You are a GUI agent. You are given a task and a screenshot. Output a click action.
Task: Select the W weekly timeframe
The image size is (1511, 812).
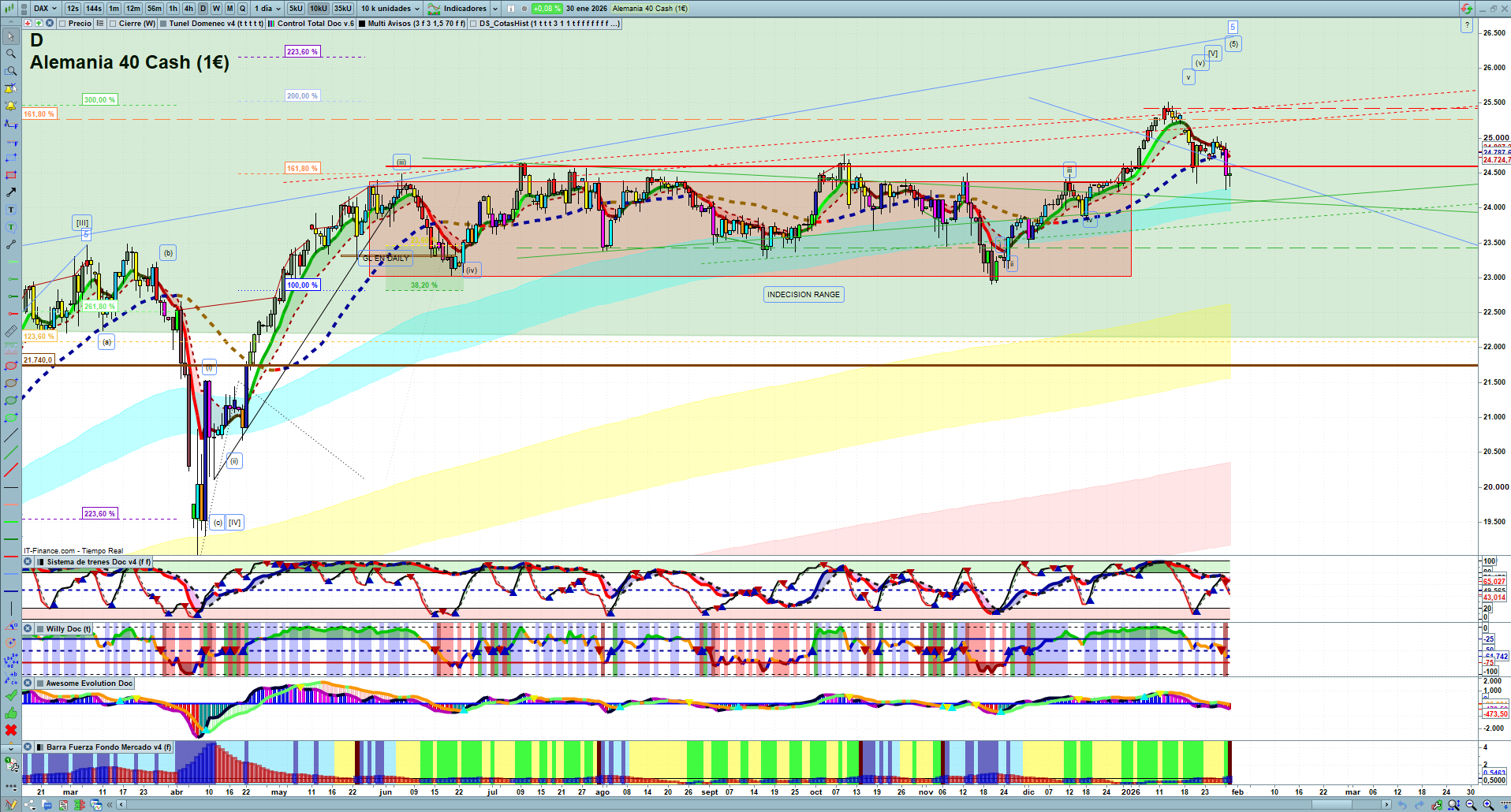[216, 9]
